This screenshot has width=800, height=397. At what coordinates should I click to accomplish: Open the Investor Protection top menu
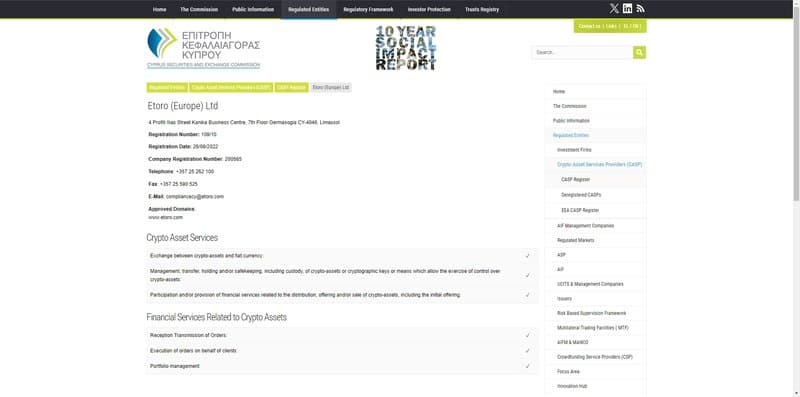coord(429,9)
